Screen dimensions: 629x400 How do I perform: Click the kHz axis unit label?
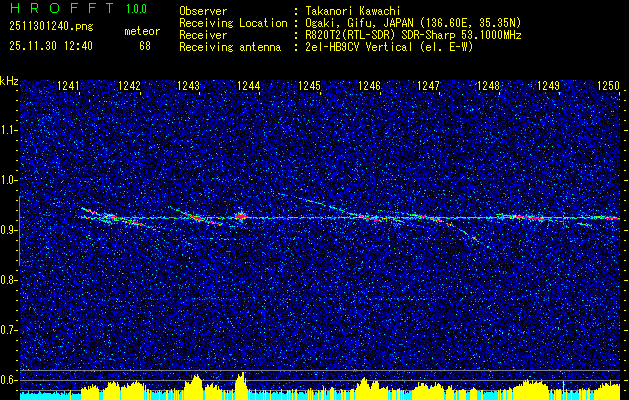9,81
